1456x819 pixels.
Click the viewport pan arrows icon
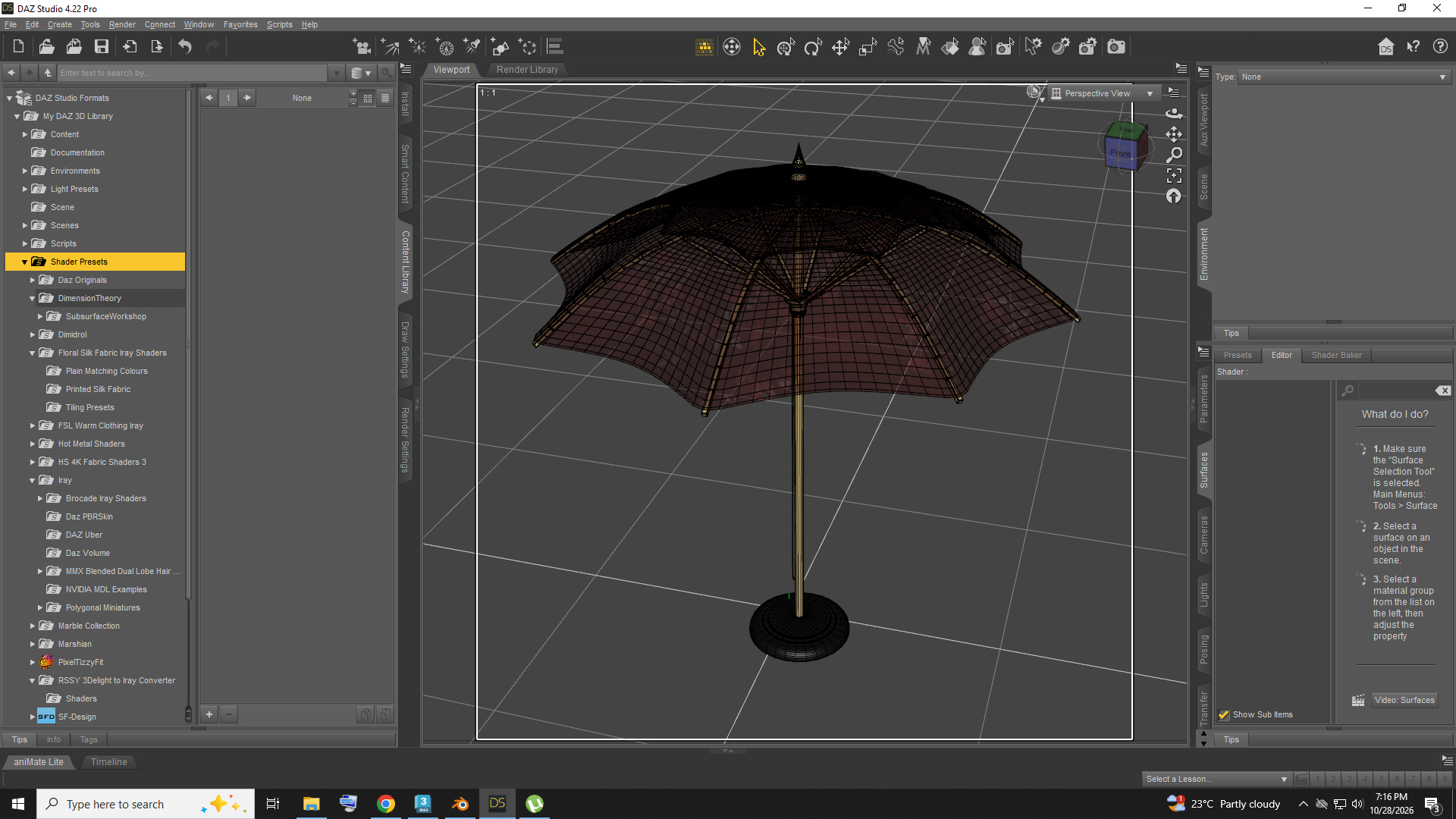pyautogui.click(x=1174, y=134)
